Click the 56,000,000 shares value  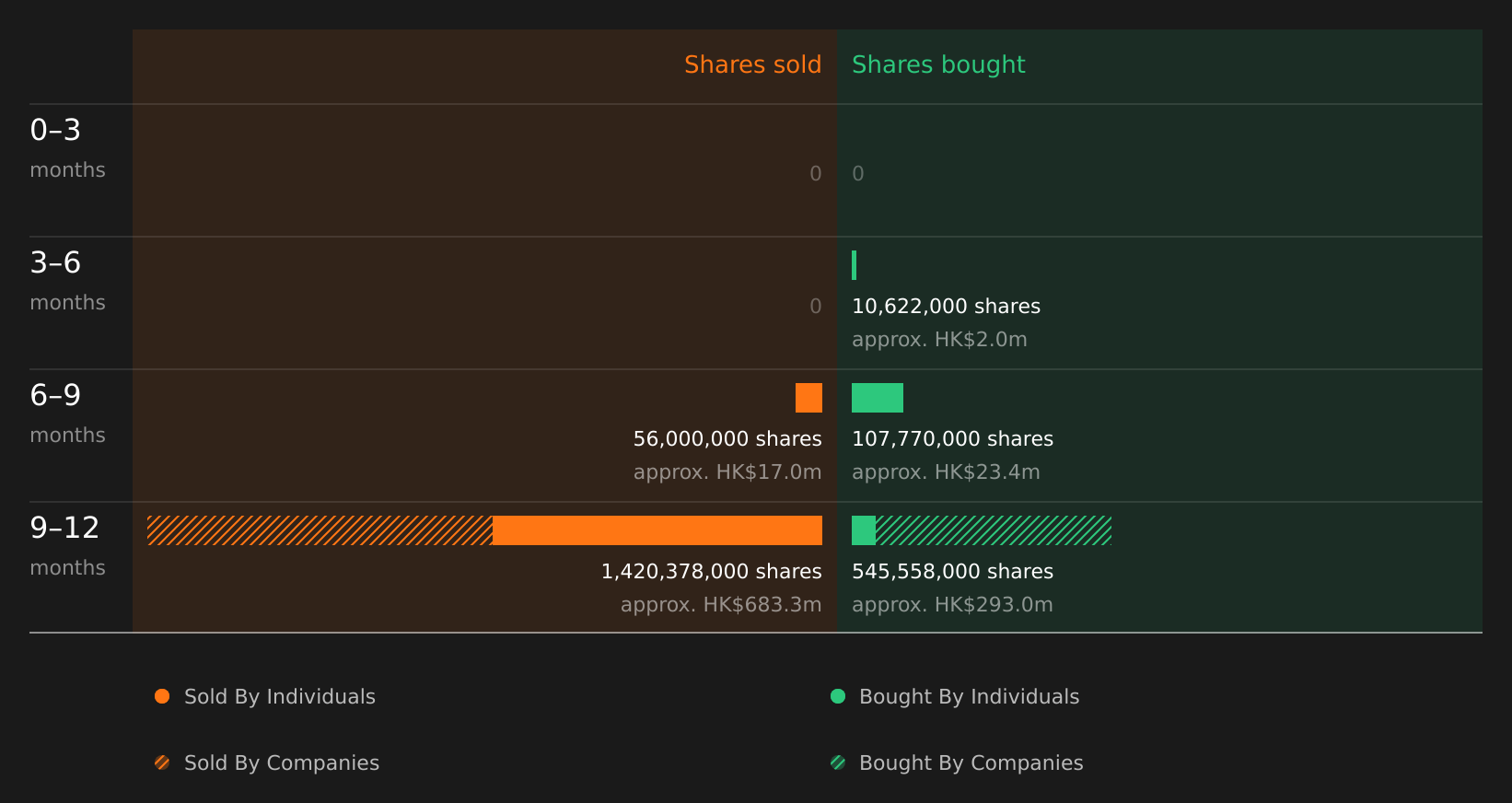coord(727,439)
